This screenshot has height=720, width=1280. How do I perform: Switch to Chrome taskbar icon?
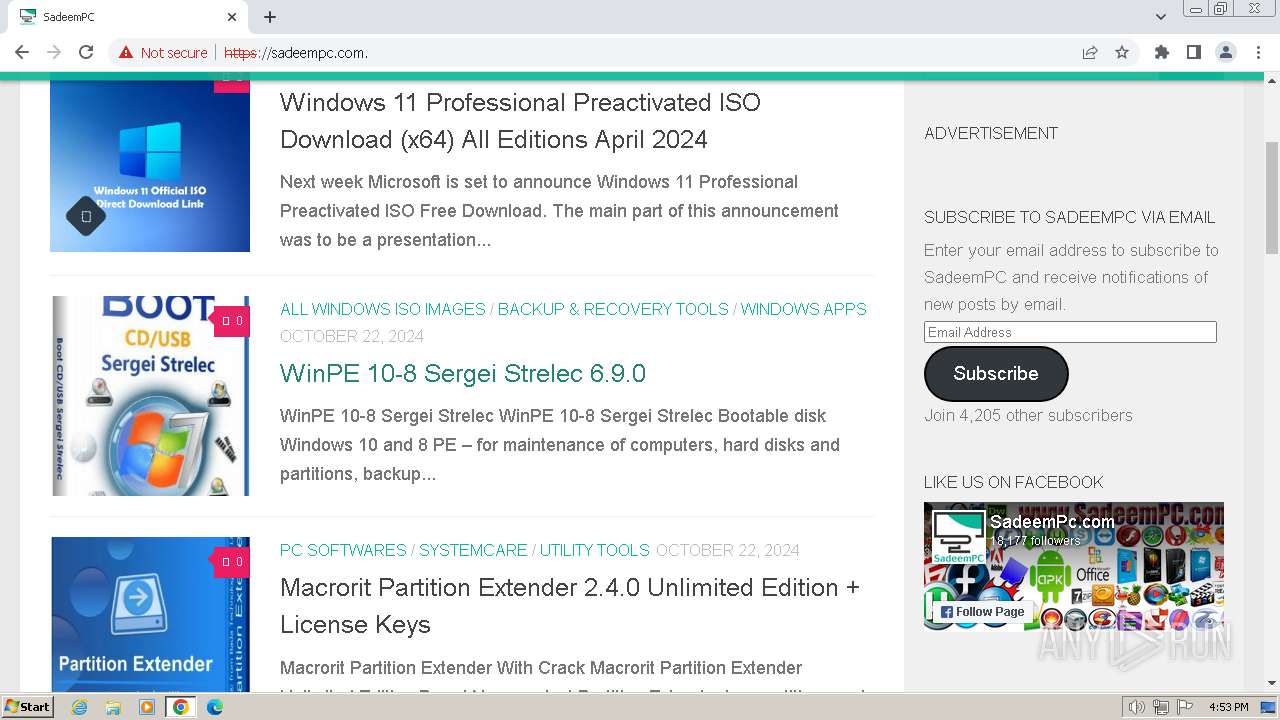181,707
